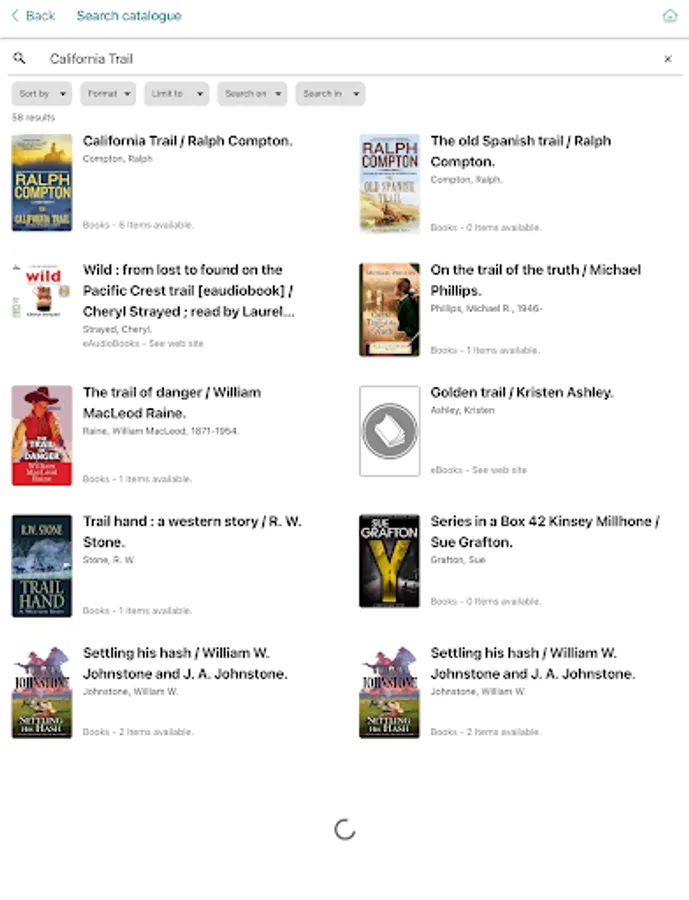
Task: Click the search magnifier icon
Action: (x=19, y=58)
